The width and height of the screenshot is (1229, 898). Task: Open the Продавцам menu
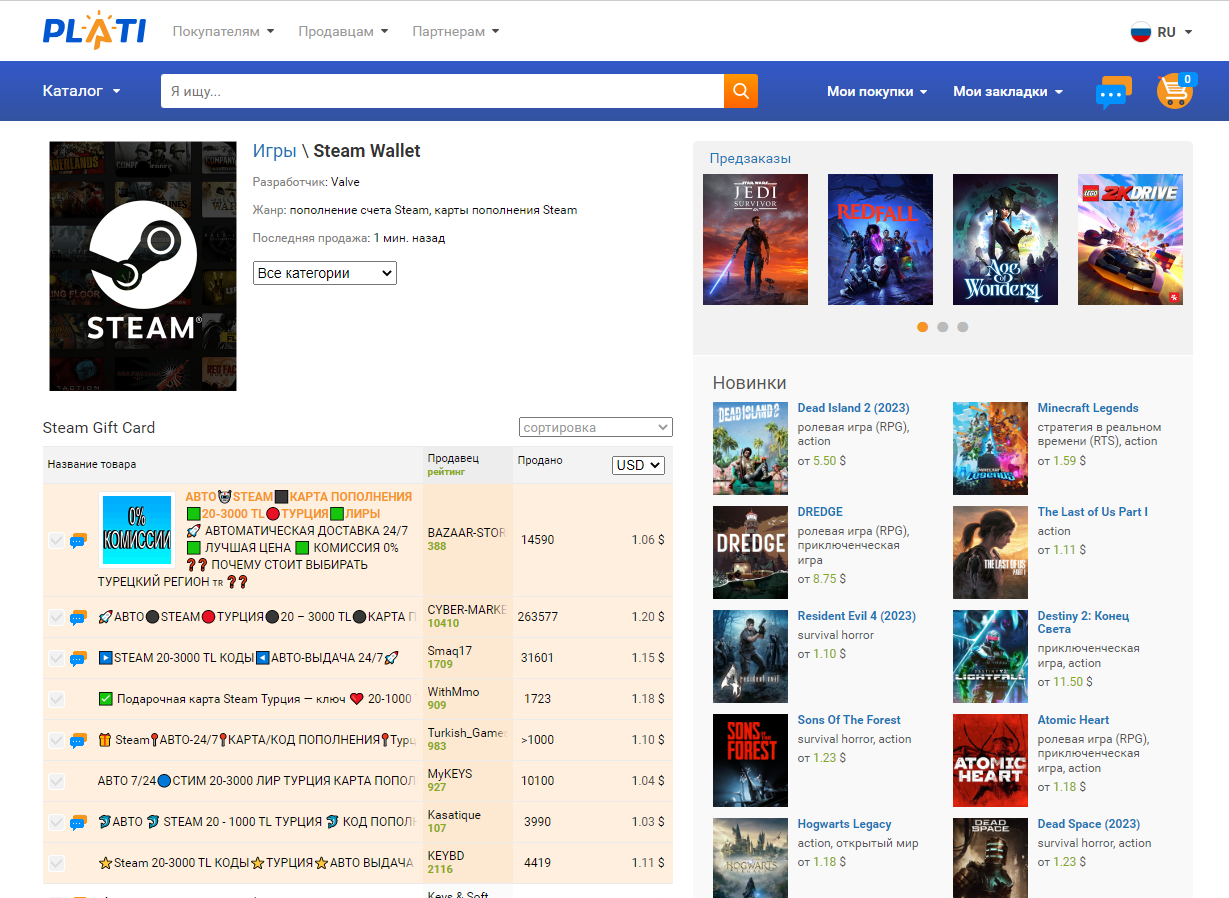coord(343,32)
